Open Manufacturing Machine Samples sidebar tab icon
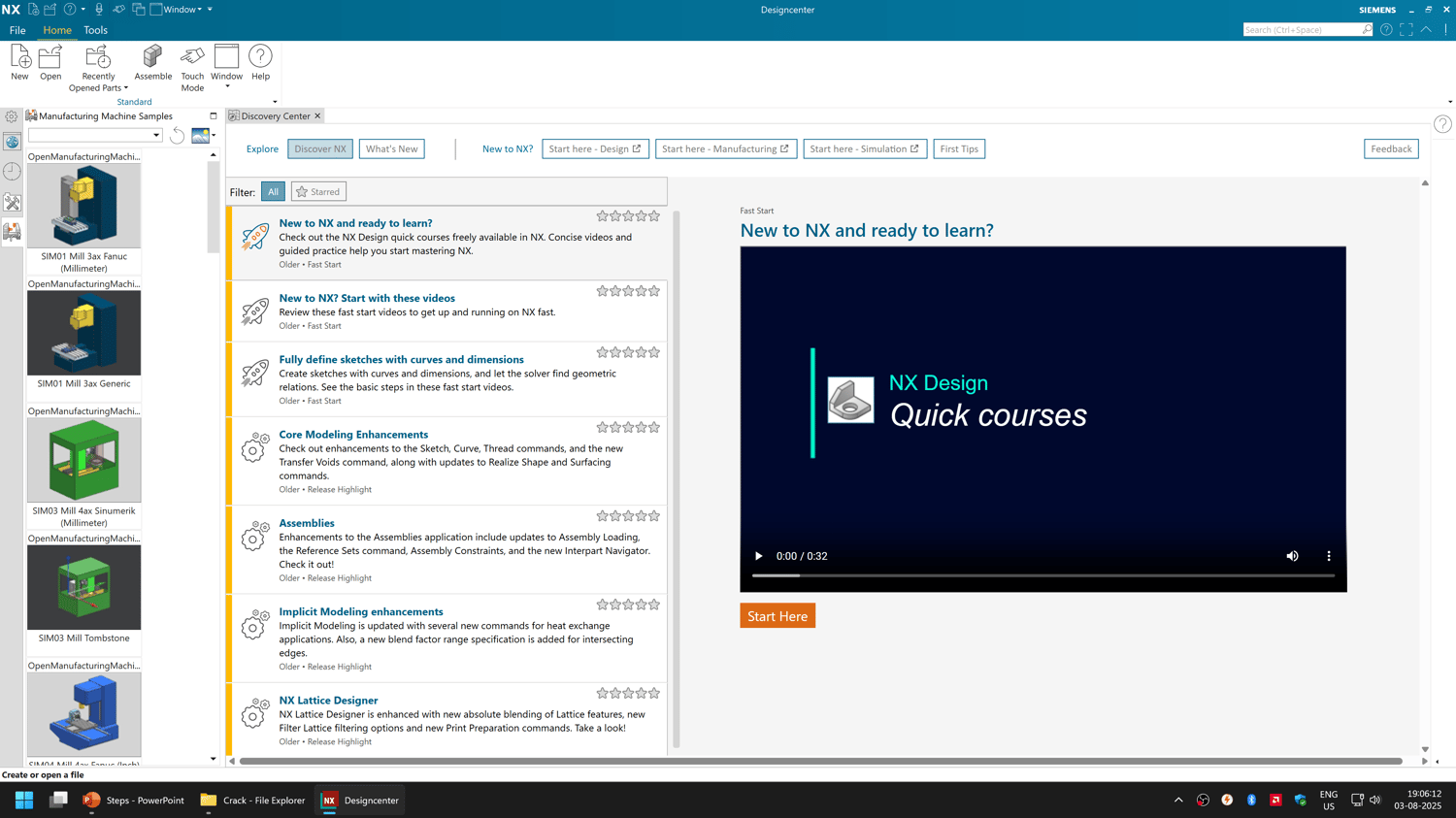The image size is (1456, 818). coord(12,232)
